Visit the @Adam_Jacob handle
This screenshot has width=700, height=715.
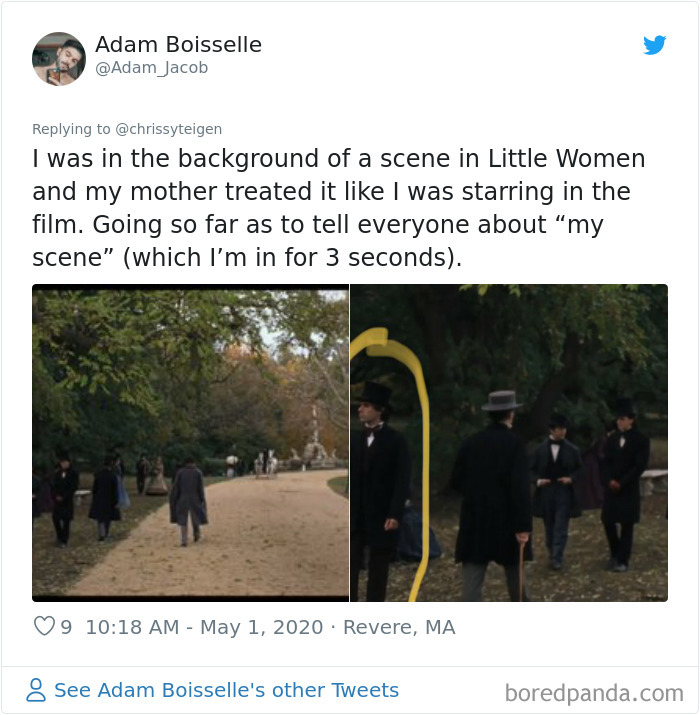[151, 67]
